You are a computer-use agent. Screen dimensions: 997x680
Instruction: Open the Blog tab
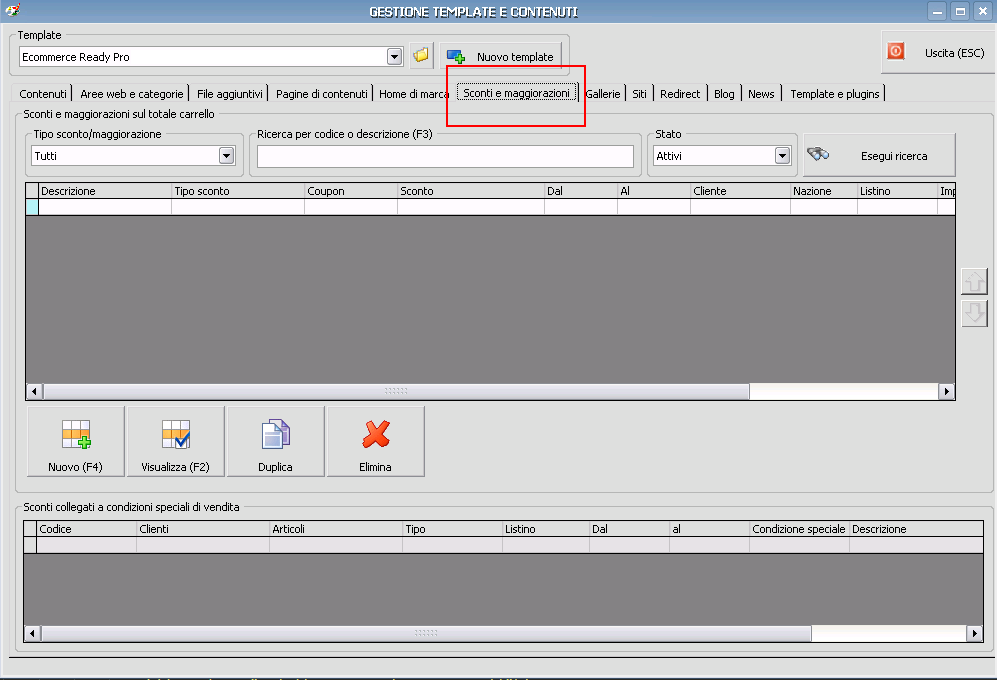point(724,94)
